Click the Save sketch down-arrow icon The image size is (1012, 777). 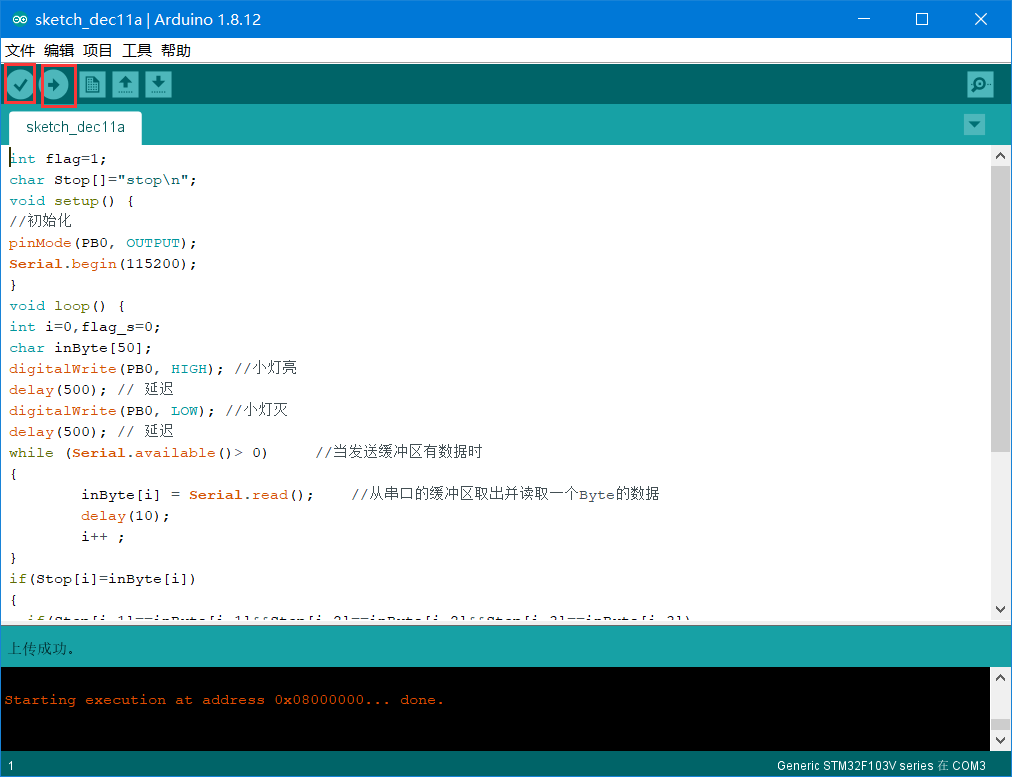tap(158, 85)
